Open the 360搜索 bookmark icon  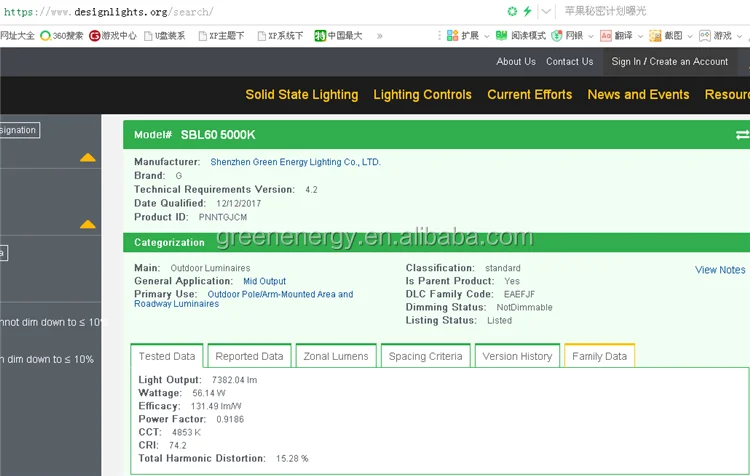(x=45, y=36)
